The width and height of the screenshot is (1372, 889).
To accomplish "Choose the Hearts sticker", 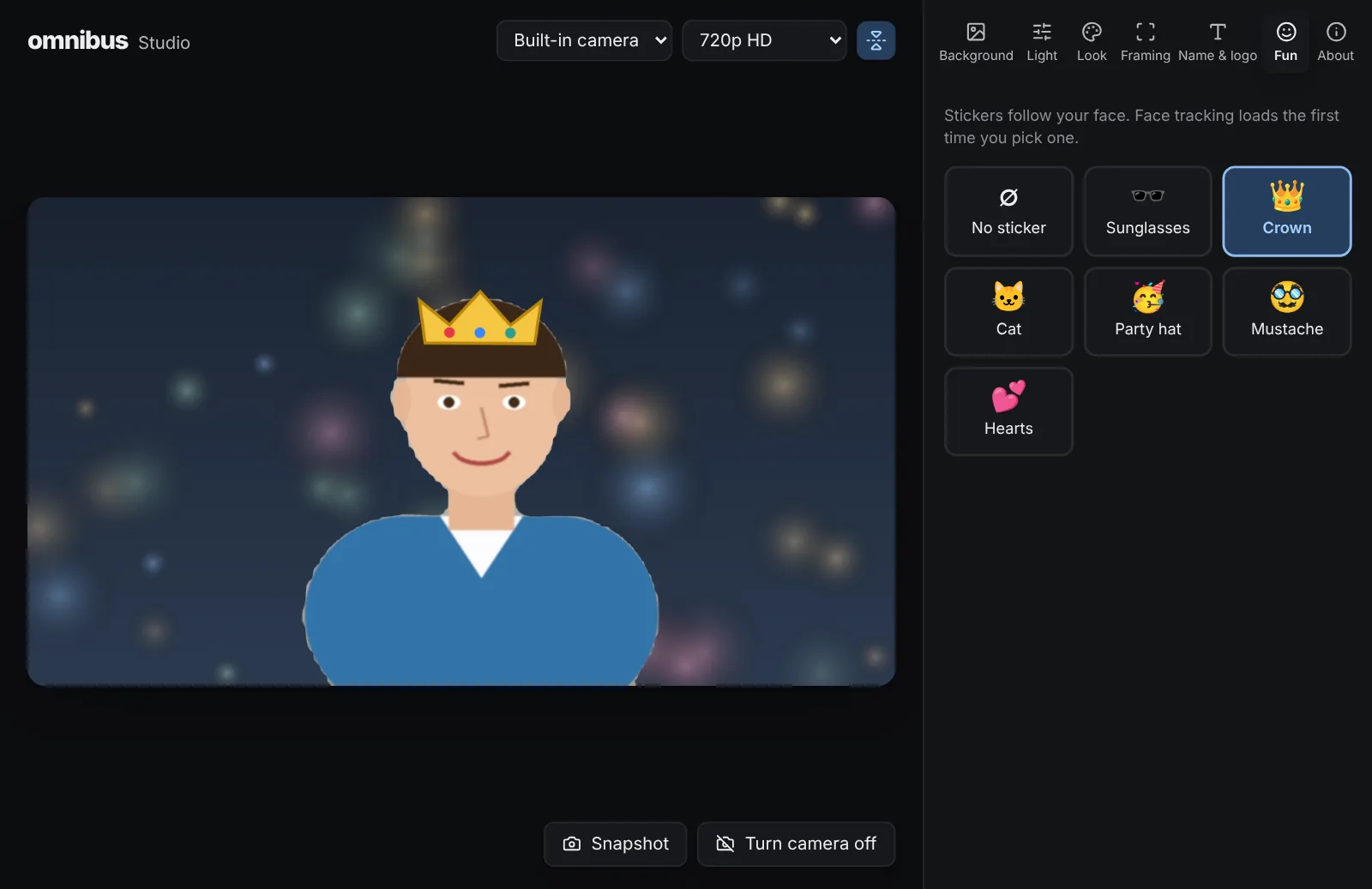I will (x=1008, y=411).
